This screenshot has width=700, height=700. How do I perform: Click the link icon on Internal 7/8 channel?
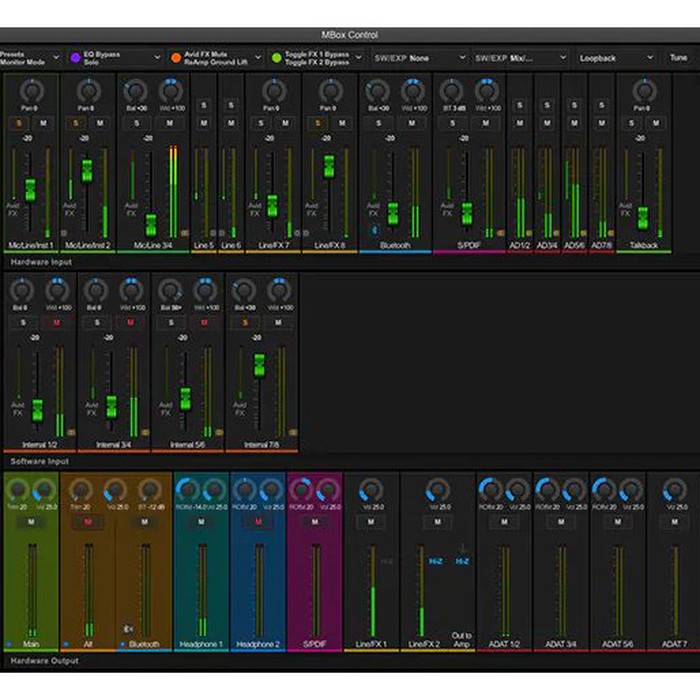coord(293,432)
